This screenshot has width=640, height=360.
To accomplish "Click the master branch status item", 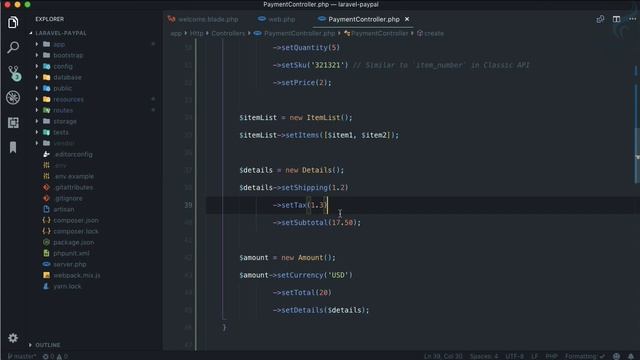I will (x=22, y=356).
